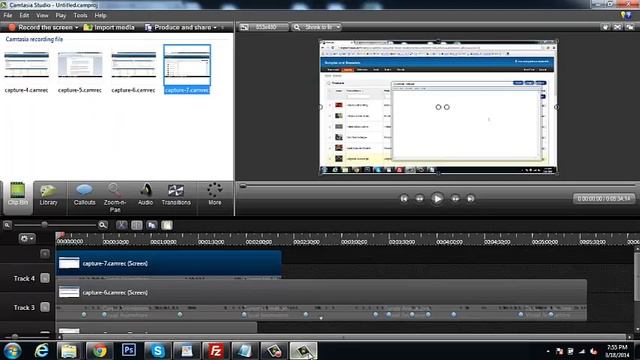Open File Explorer from taskbar
640x360 pixels.
click(69, 351)
